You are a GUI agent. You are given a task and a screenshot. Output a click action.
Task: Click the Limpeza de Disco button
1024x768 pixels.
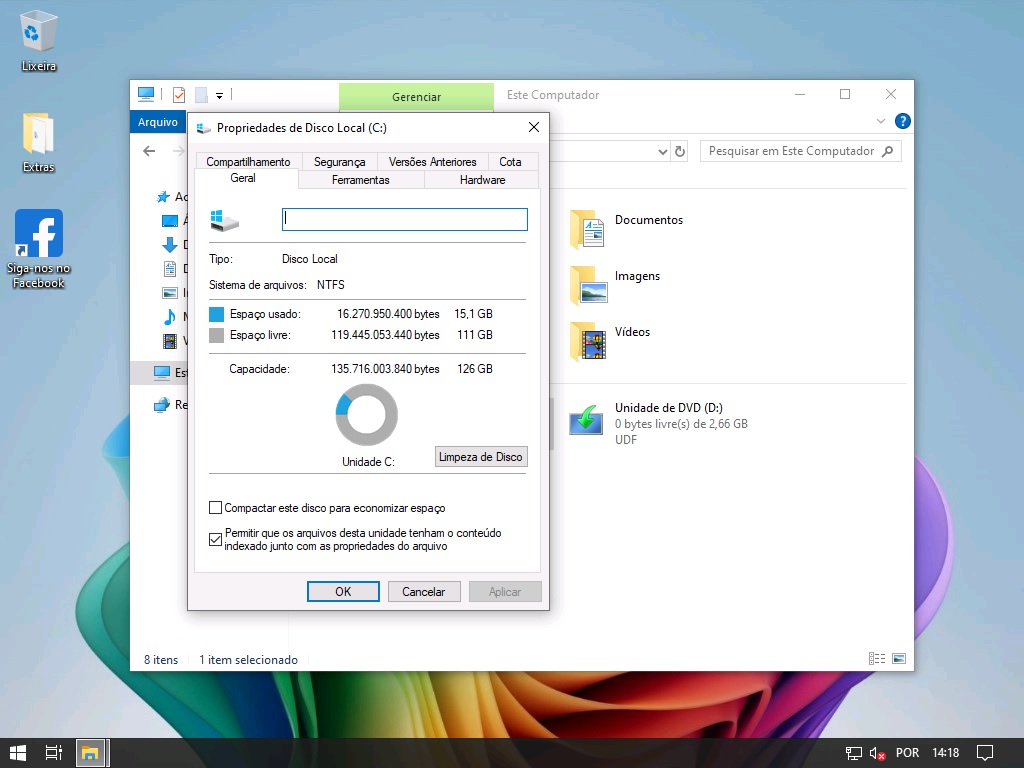[481, 456]
